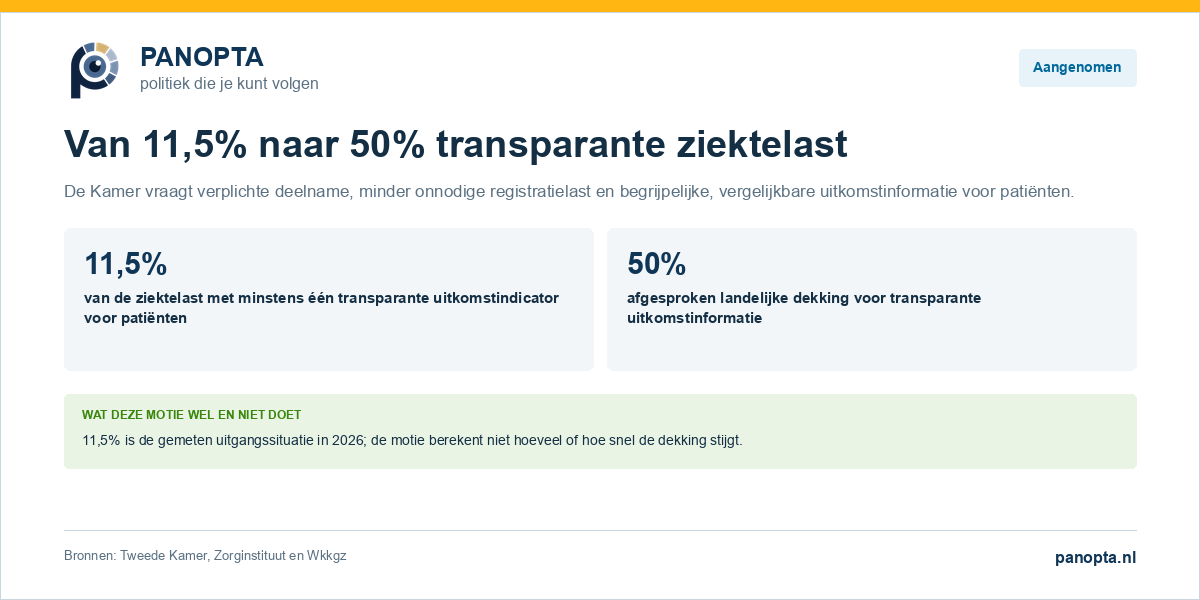This screenshot has height=600, width=1200.
Task: Click the main headline about transparante ziektelast
Action: 456,144
